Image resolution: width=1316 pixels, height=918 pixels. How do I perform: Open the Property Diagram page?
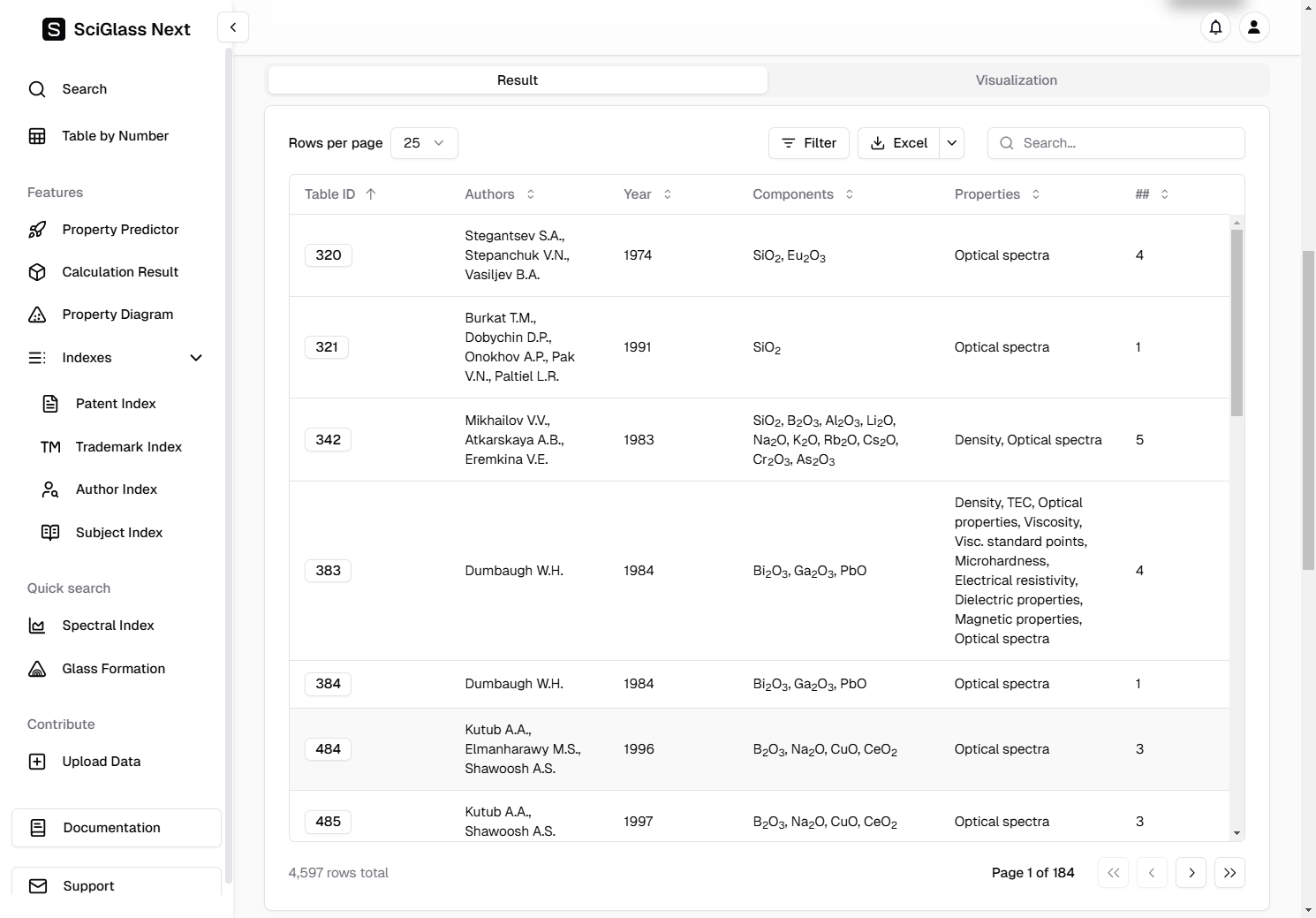(117, 315)
